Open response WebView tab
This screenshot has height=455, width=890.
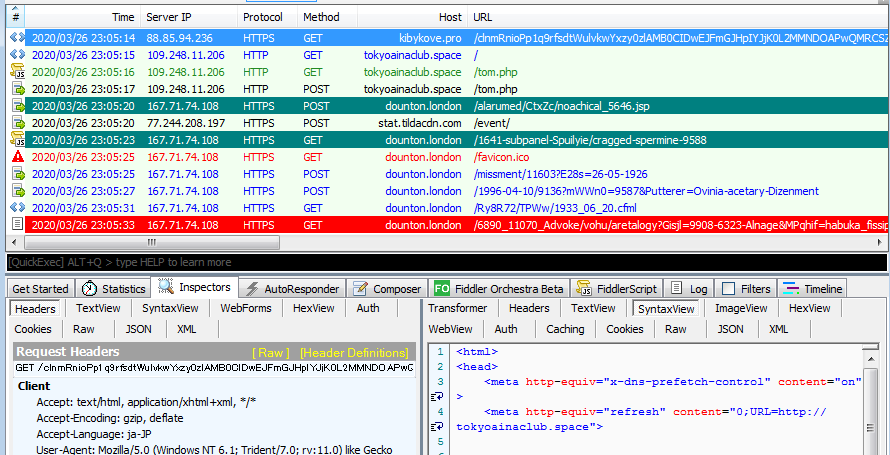[x=450, y=329]
